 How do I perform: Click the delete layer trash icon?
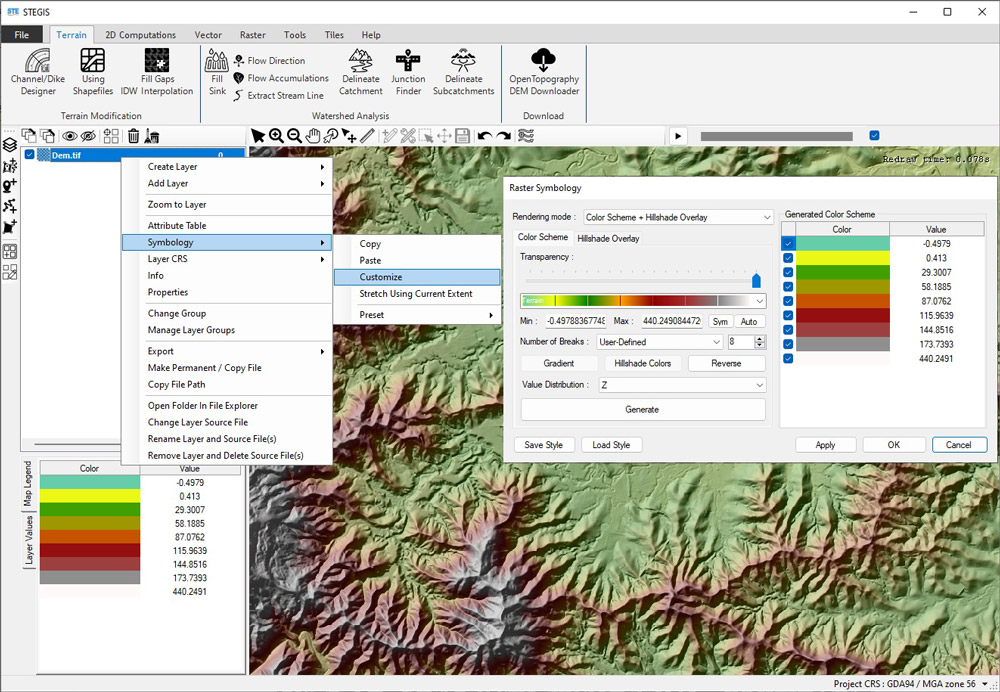click(x=132, y=136)
